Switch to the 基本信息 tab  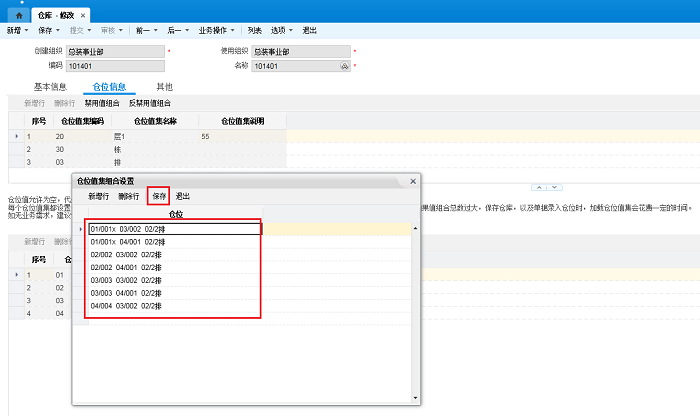(x=50, y=87)
